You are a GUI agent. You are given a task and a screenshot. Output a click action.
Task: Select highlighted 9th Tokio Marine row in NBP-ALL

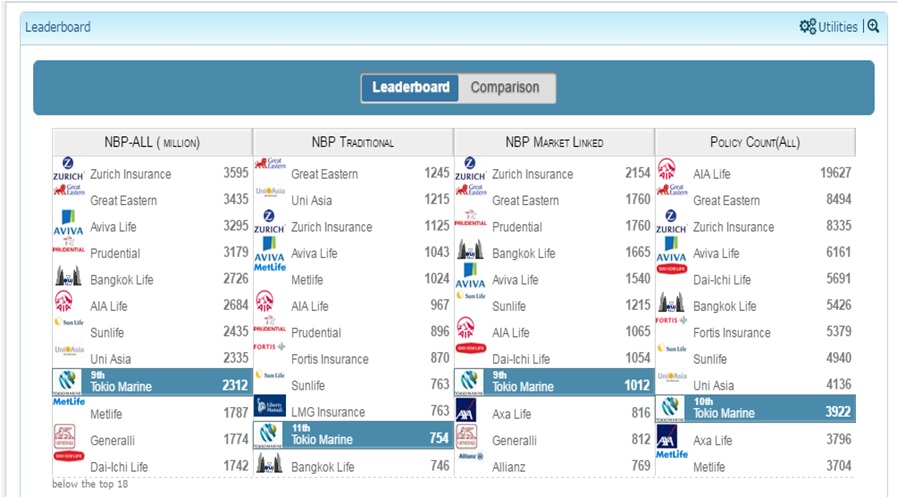[152, 382]
